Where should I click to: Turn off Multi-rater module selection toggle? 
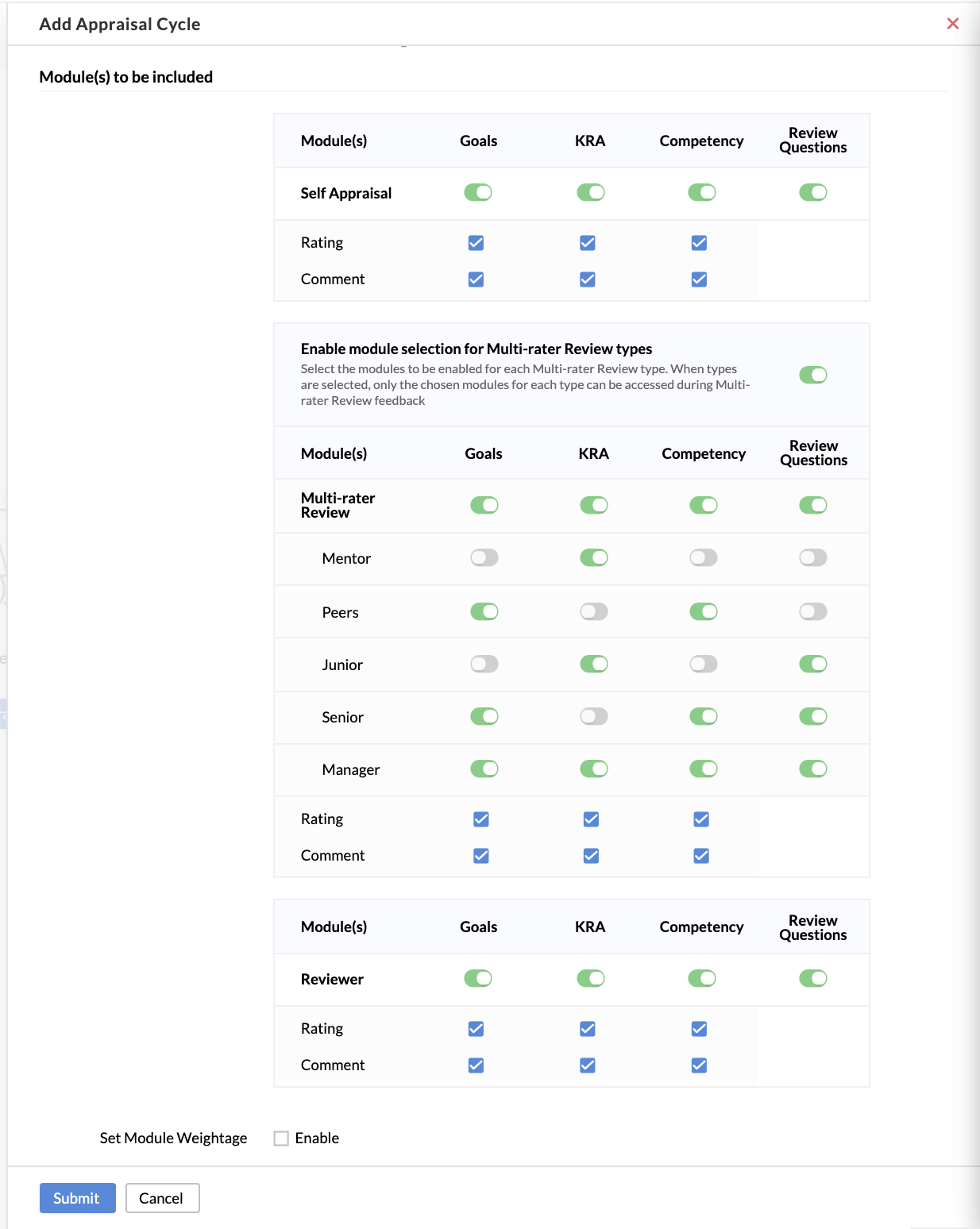(x=812, y=375)
